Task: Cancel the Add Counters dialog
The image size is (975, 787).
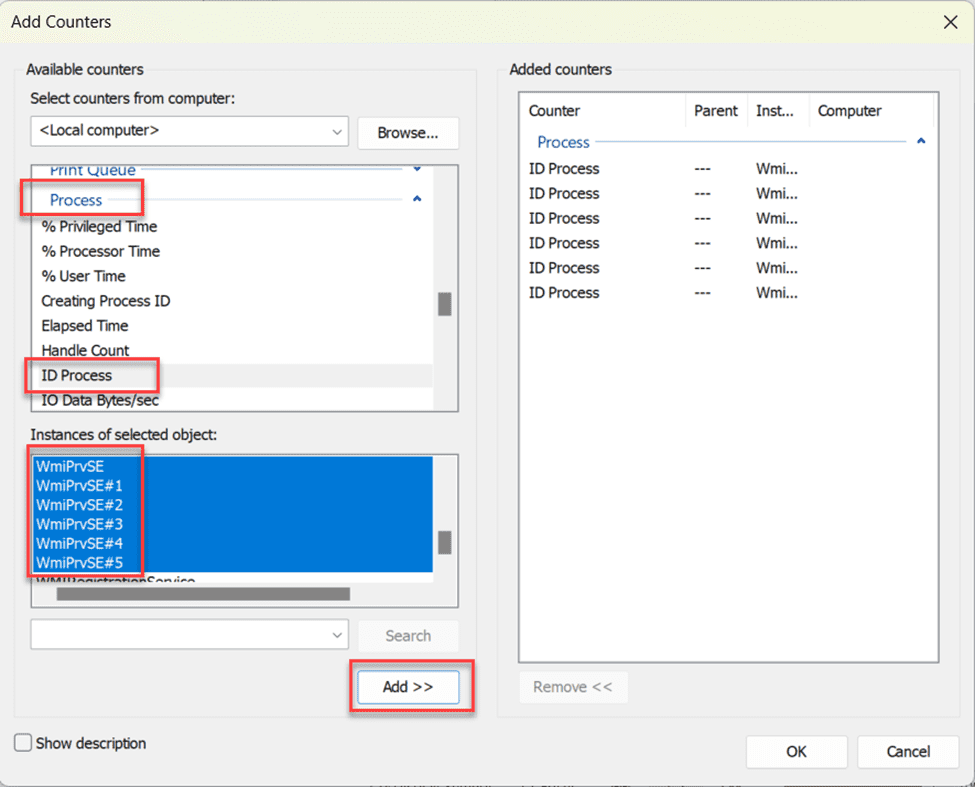Action: point(908,751)
